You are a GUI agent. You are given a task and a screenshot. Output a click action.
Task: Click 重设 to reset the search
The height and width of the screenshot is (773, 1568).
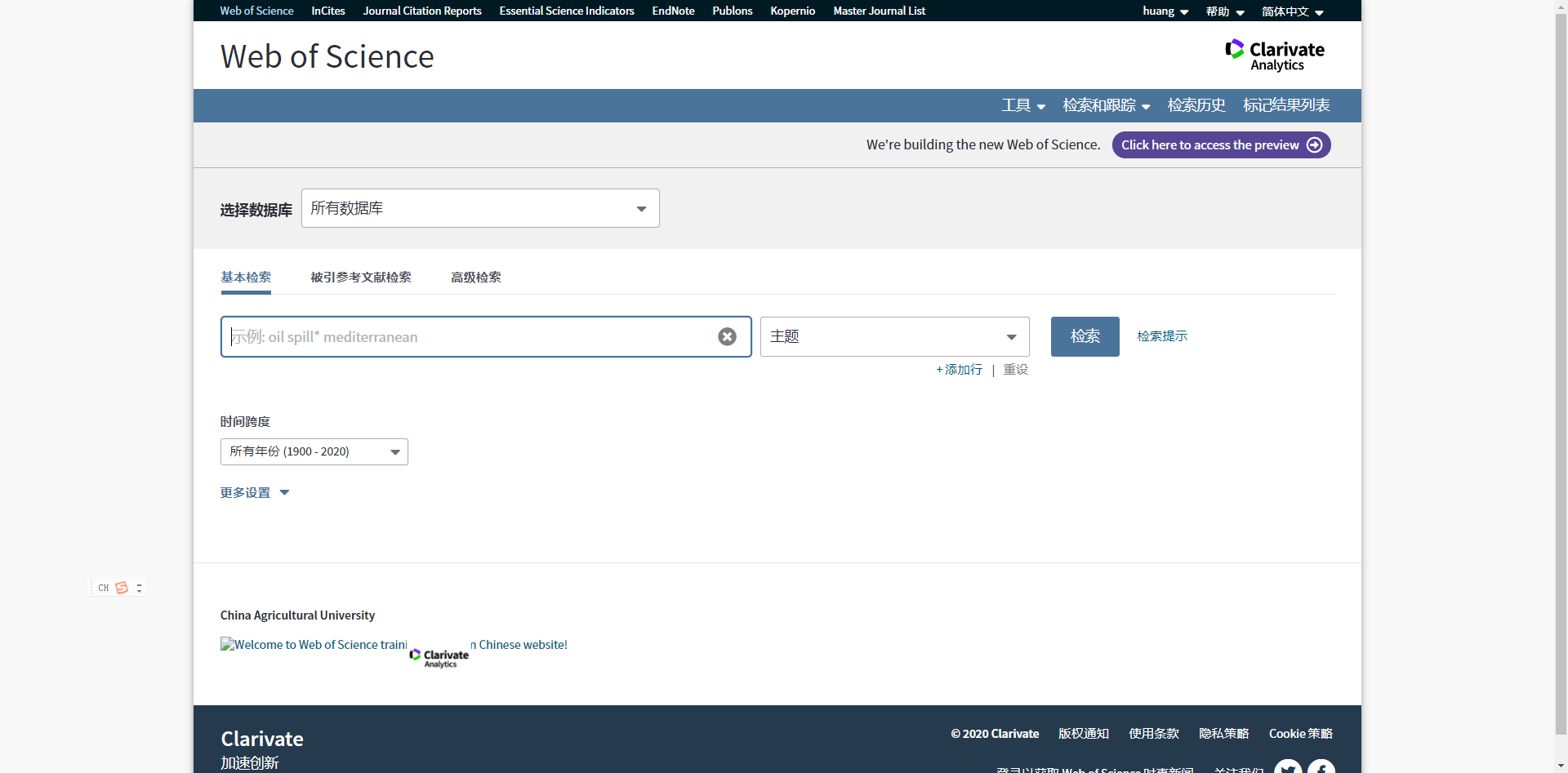pyautogui.click(x=1016, y=370)
